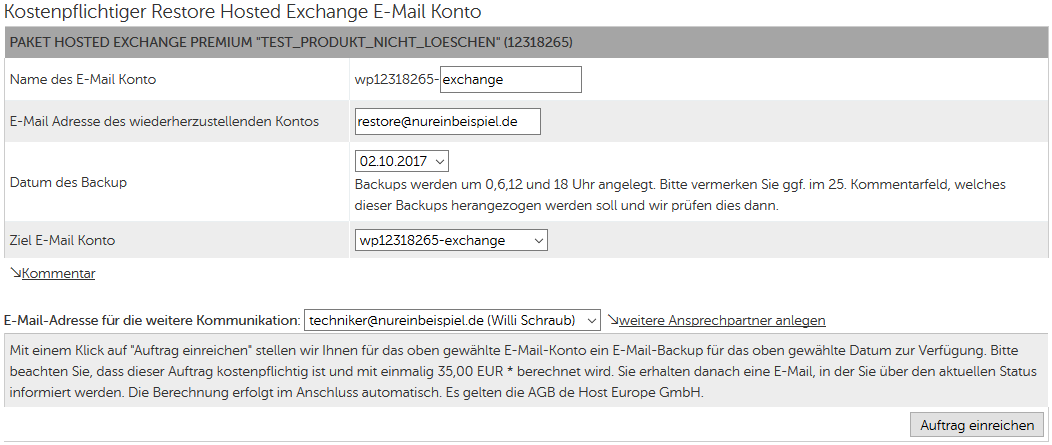Click the Paket Hosted Exchange Premium header bar
Viewport: 1052px width, 445px height.
point(526,42)
